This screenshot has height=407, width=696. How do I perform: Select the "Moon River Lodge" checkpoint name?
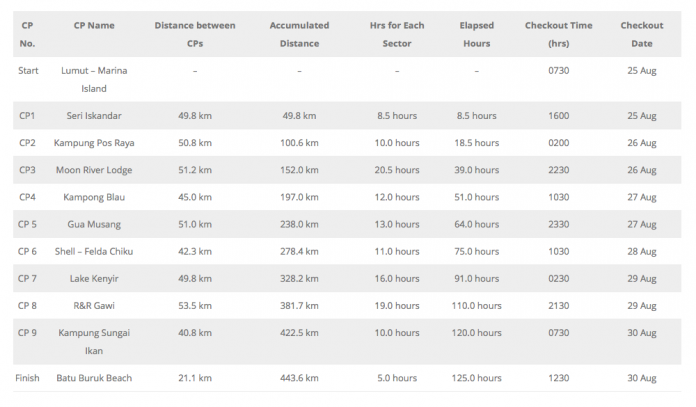coord(94,170)
